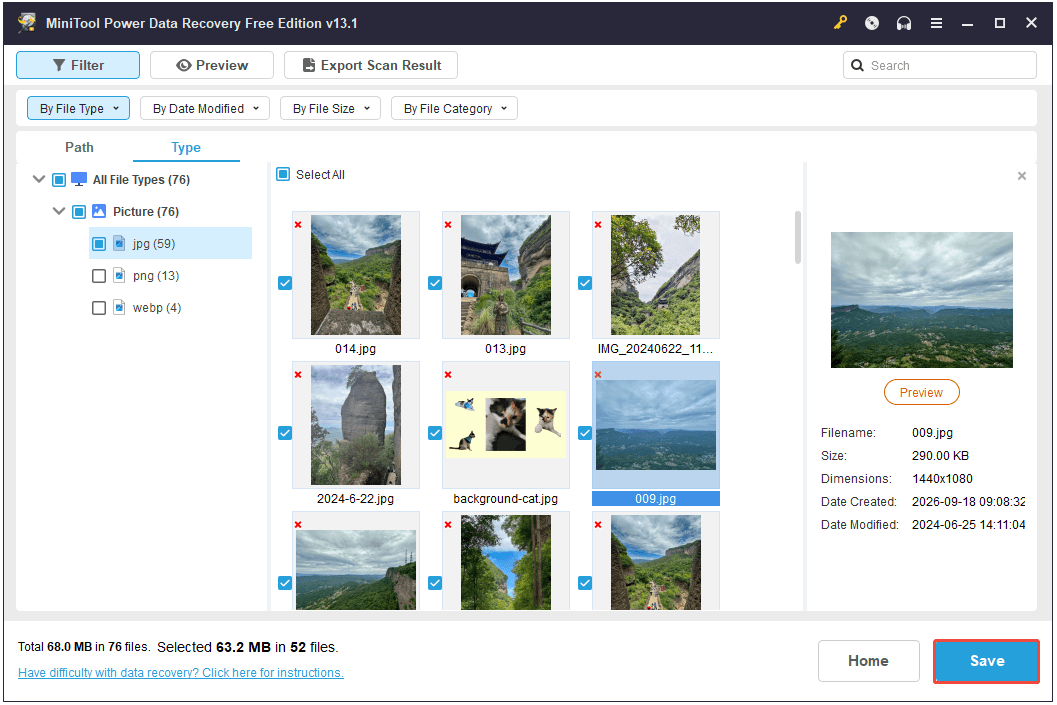Click the key register icon in title bar

coord(840,23)
